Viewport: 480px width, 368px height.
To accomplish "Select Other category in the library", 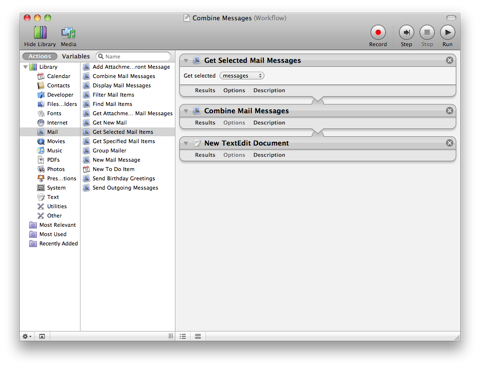I will coord(50,216).
